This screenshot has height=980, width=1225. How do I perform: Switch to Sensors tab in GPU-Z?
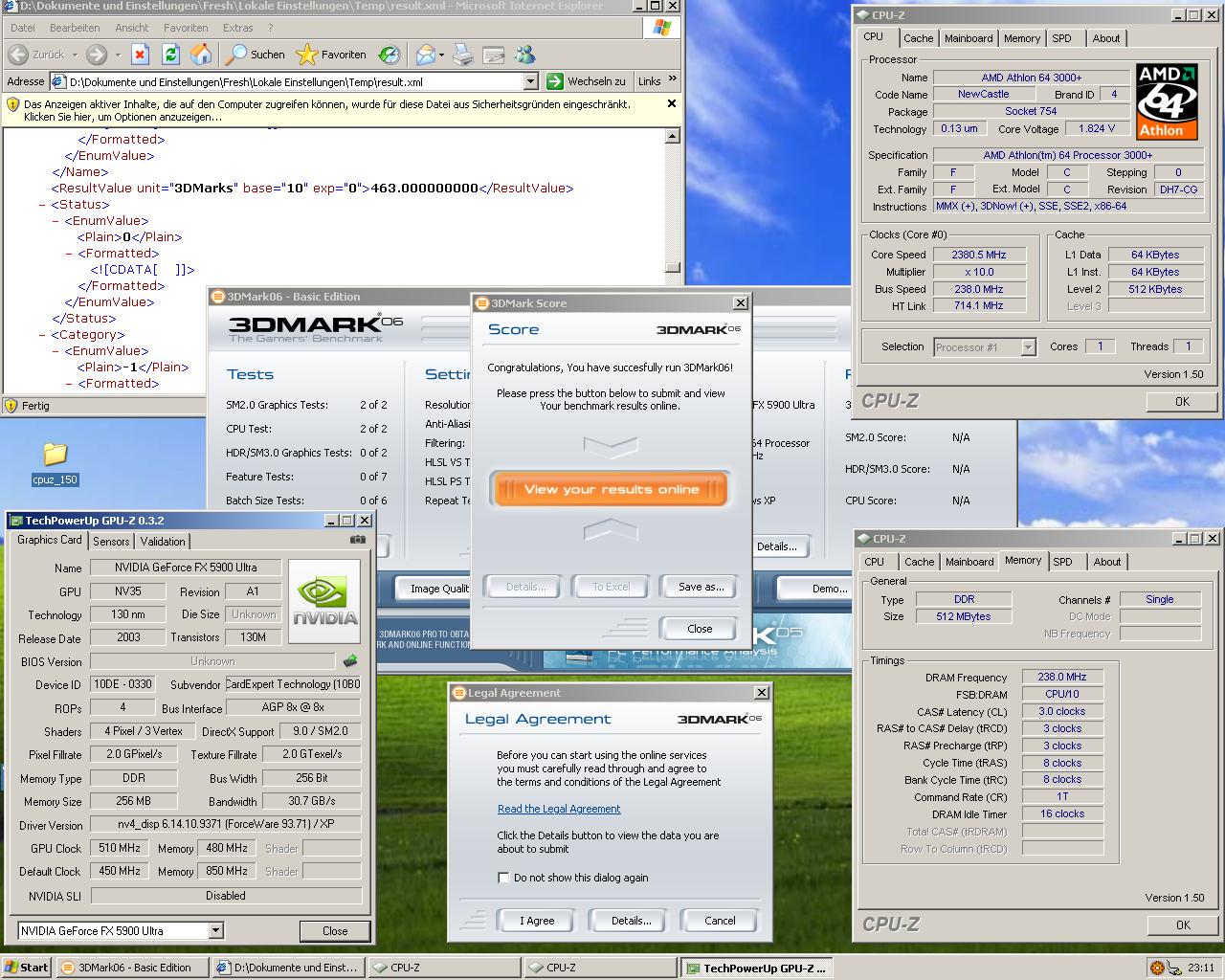(111, 541)
